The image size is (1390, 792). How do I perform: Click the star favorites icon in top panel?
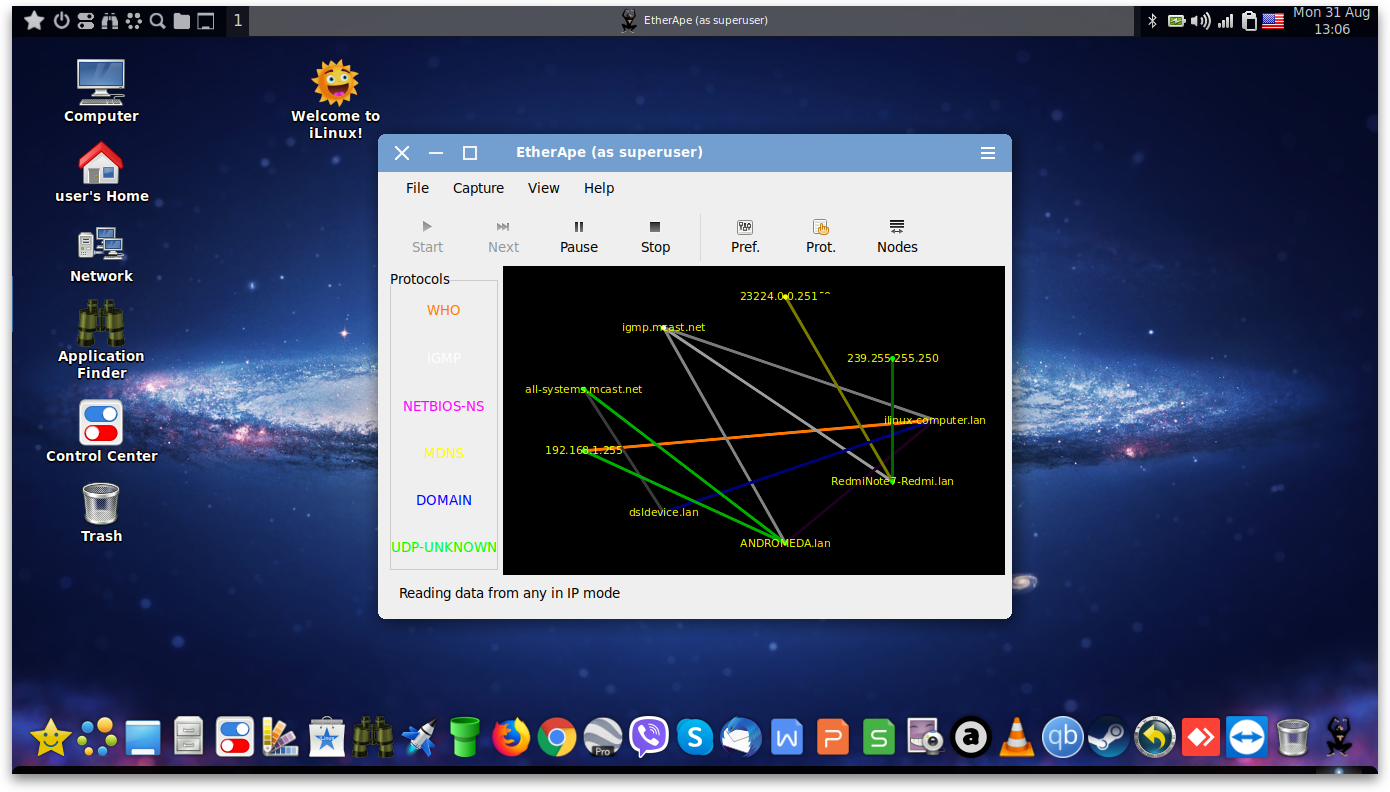[34, 20]
